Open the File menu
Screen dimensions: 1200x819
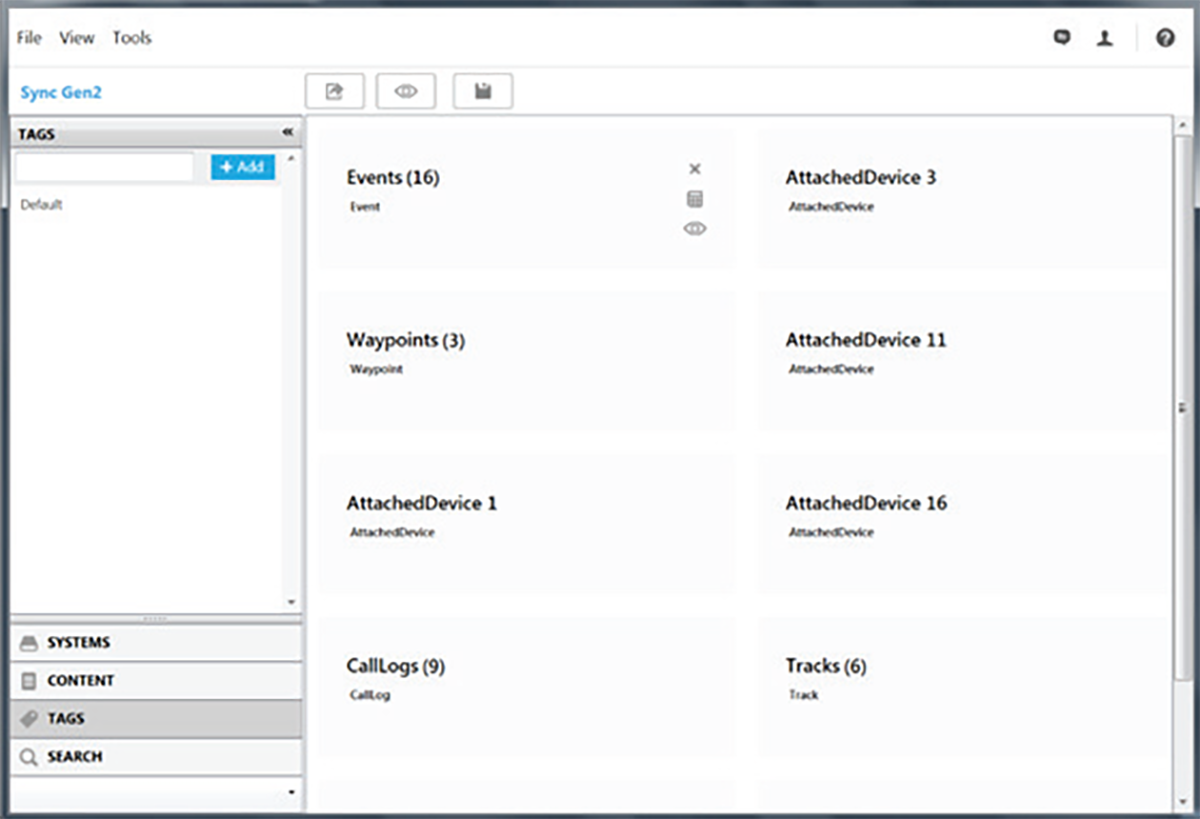pyautogui.click(x=29, y=38)
